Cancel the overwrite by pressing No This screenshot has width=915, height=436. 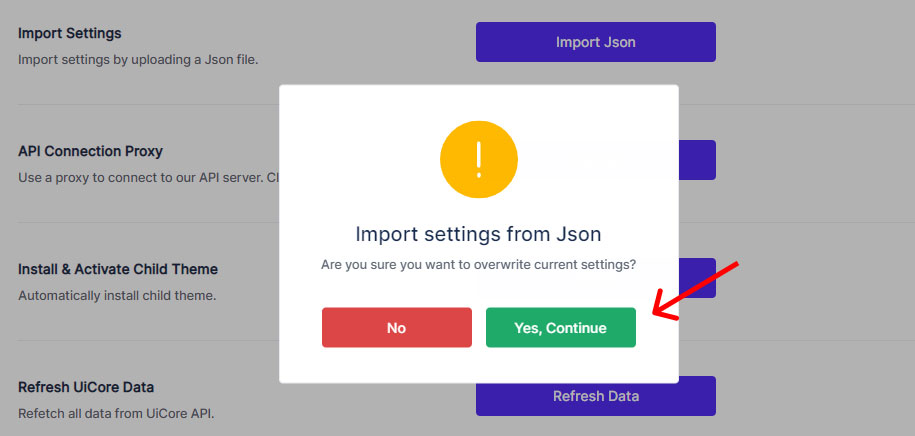396,327
